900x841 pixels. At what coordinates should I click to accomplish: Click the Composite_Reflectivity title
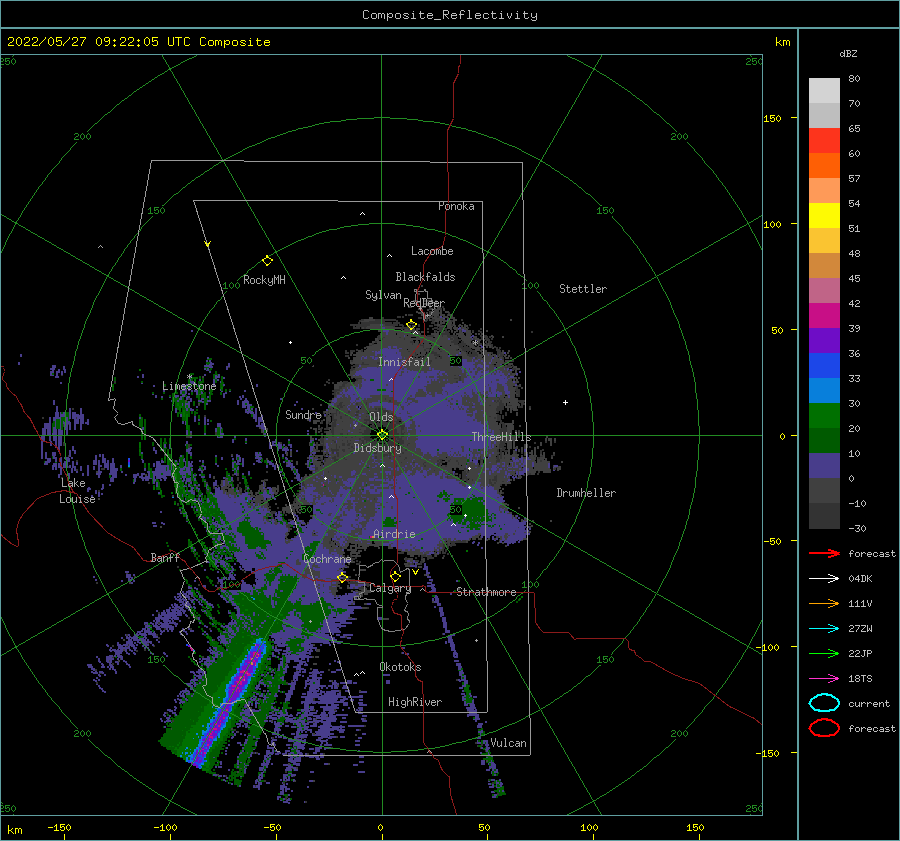coord(450,15)
